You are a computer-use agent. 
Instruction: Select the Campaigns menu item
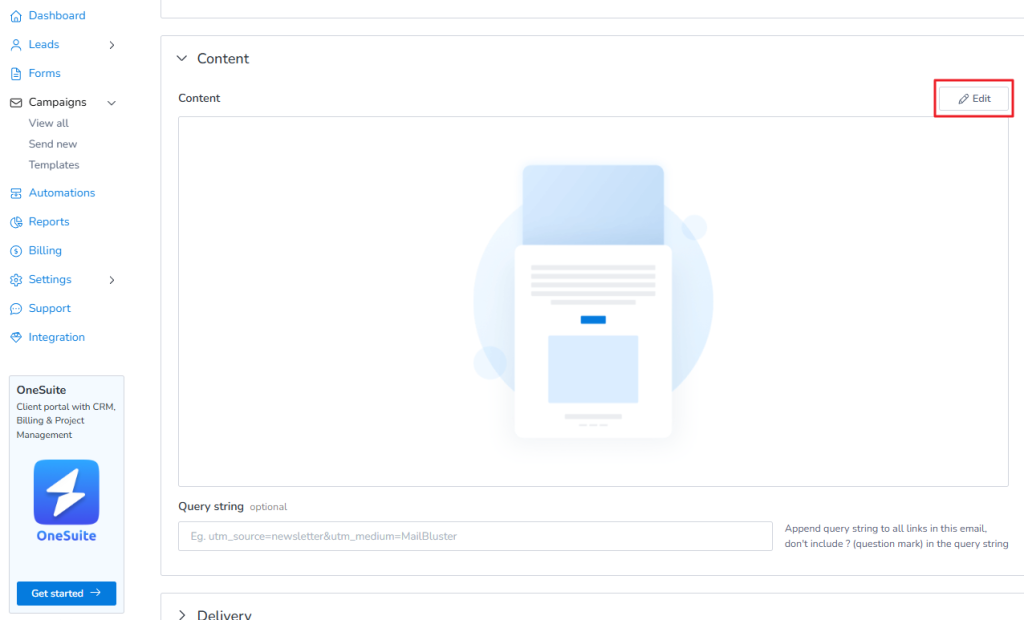(x=57, y=102)
